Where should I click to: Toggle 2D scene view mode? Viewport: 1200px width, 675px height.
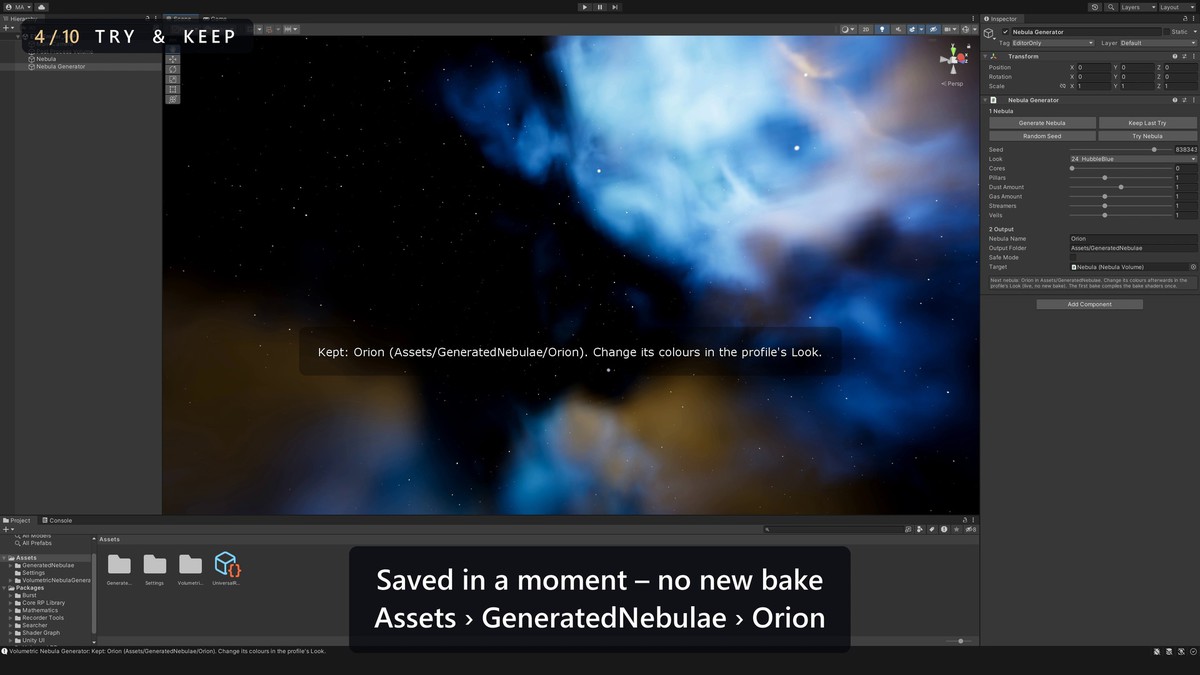[866, 29]
